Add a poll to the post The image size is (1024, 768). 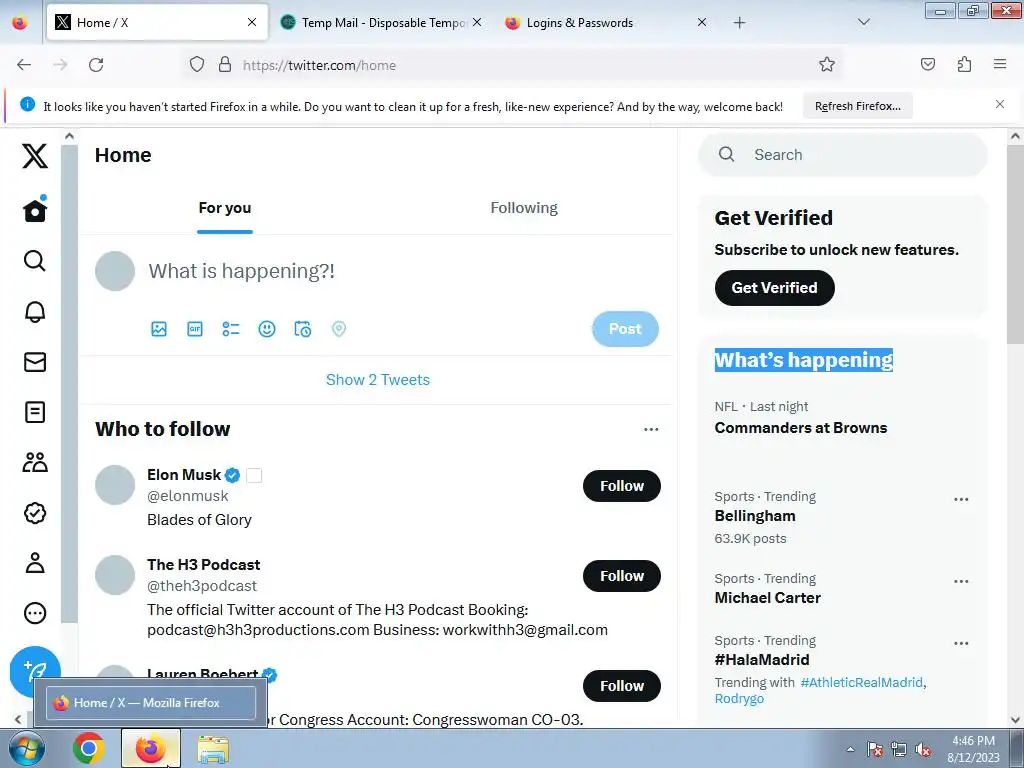[x=231, y=328]
